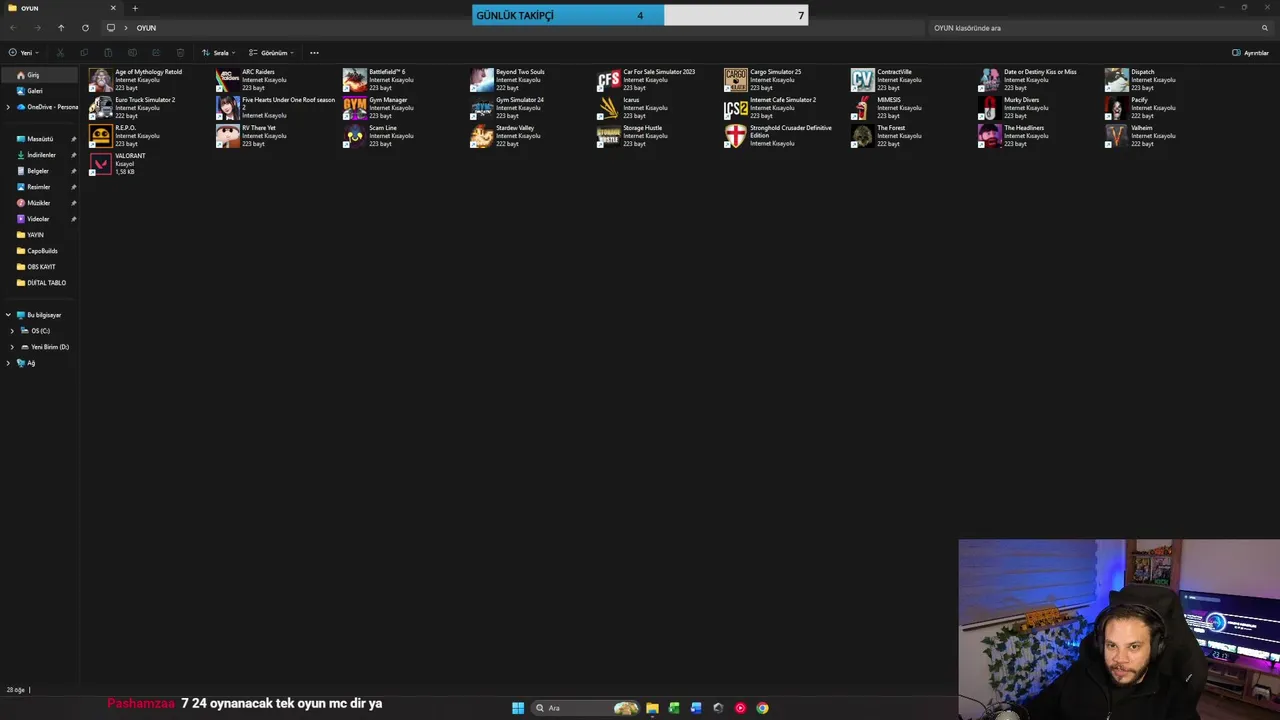Open the Yeni (New) dropdown

pyautogui.click(x=24, y=53)
